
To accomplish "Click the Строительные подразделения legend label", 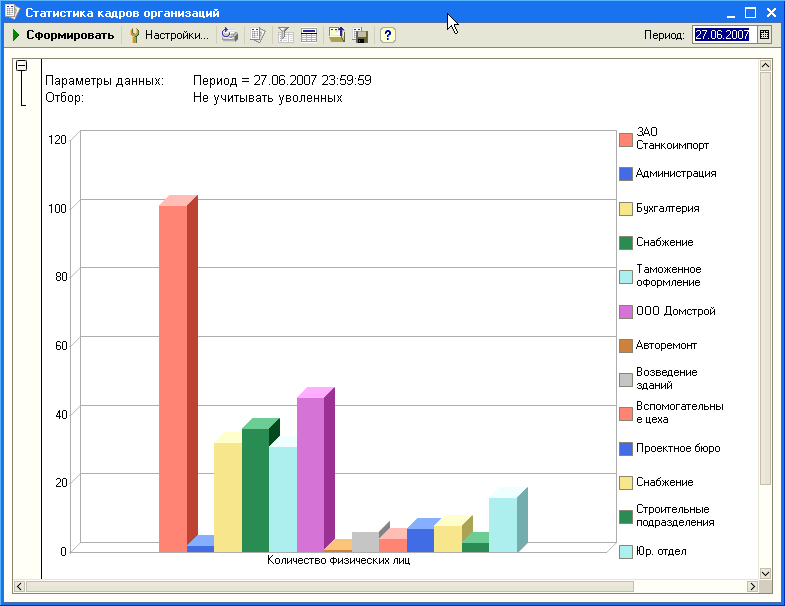I will click(x=675, y=516).
